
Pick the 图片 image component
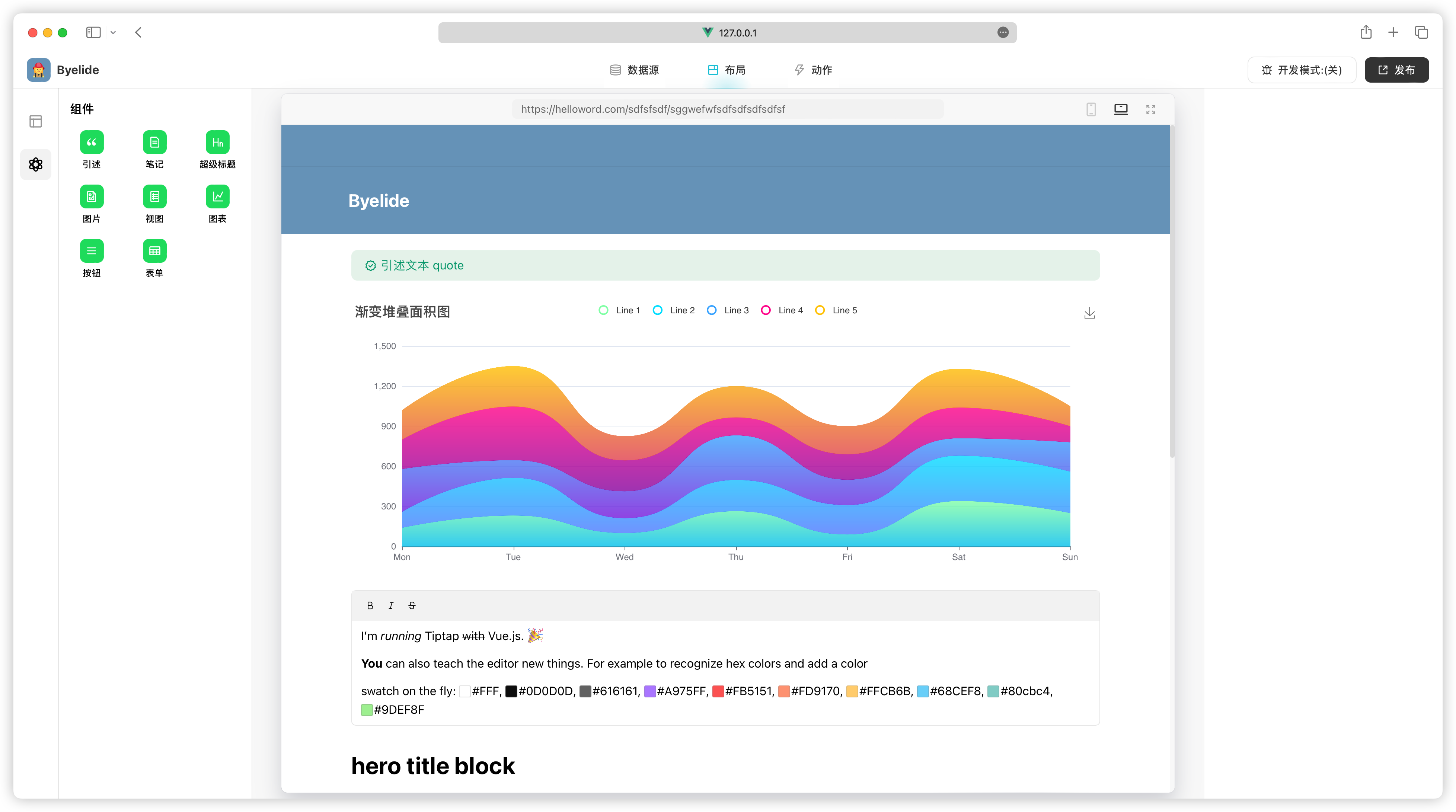pos(92,196)
